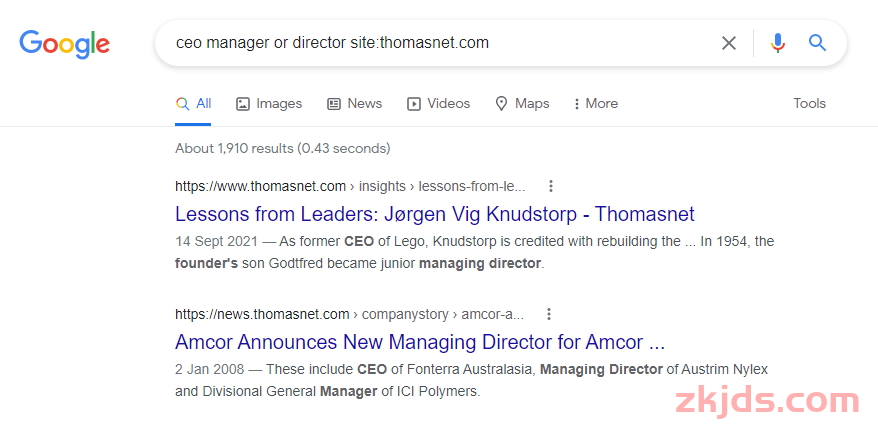Open the Maps results tab
This screenshot has height=432, width=878.
tap(522, 104)
